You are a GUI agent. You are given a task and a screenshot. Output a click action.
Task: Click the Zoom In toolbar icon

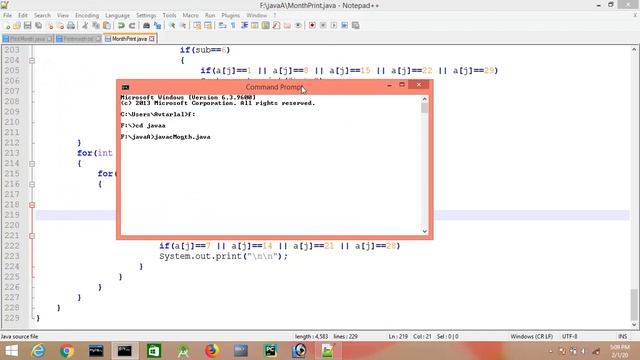coord(172,26)
